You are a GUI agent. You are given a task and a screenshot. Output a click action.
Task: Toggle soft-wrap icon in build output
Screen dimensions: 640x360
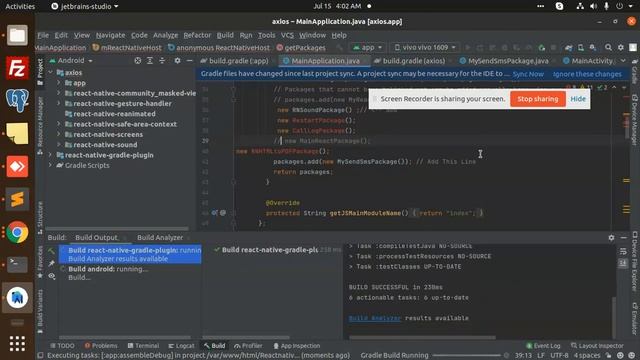[x=623, y=251]
